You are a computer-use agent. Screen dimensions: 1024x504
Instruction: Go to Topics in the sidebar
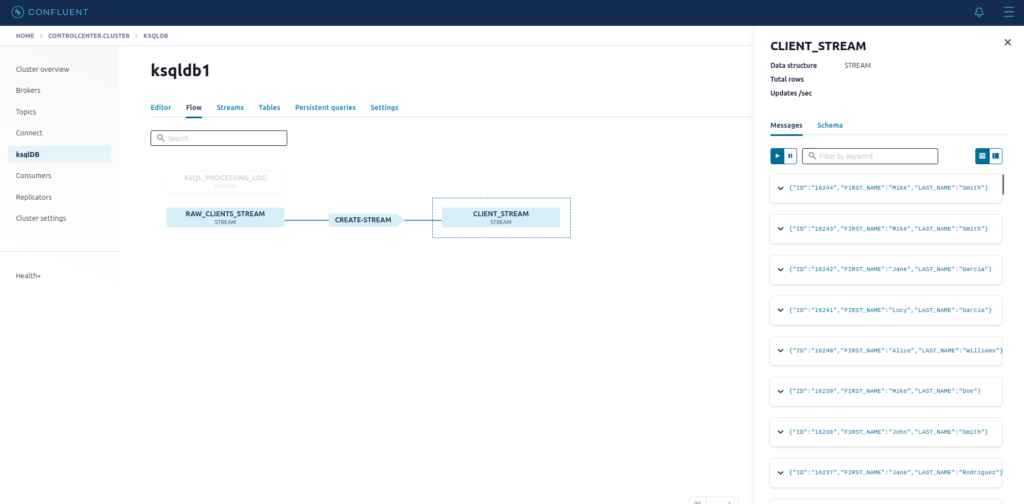28,112
